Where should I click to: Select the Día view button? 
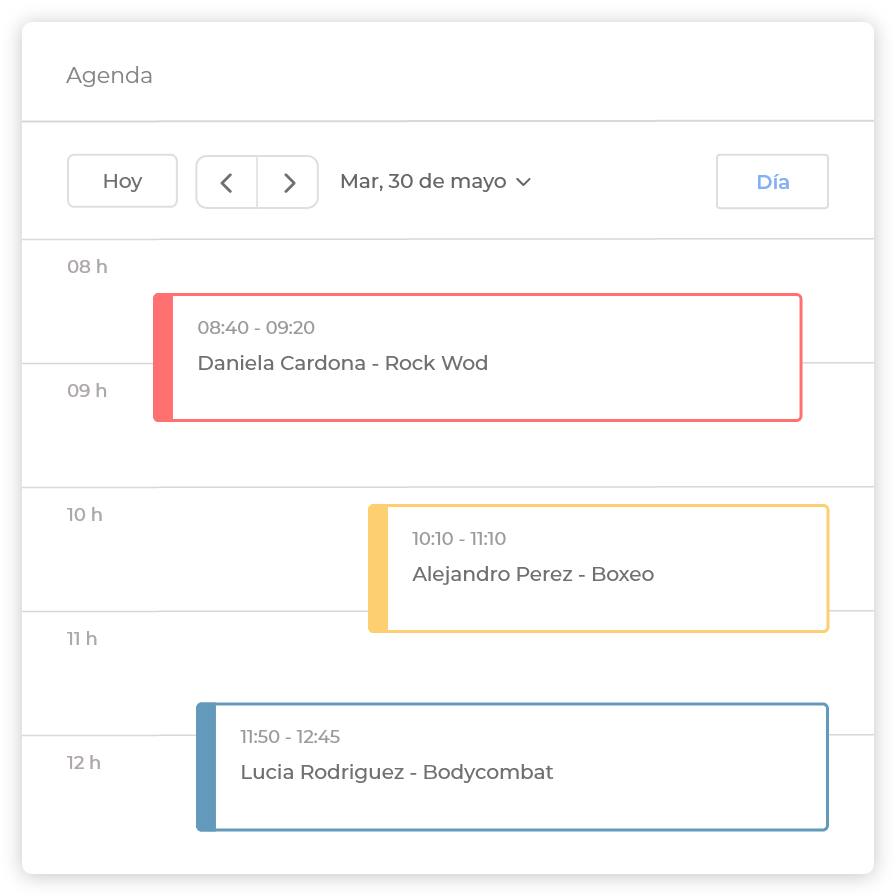(772, 182)
